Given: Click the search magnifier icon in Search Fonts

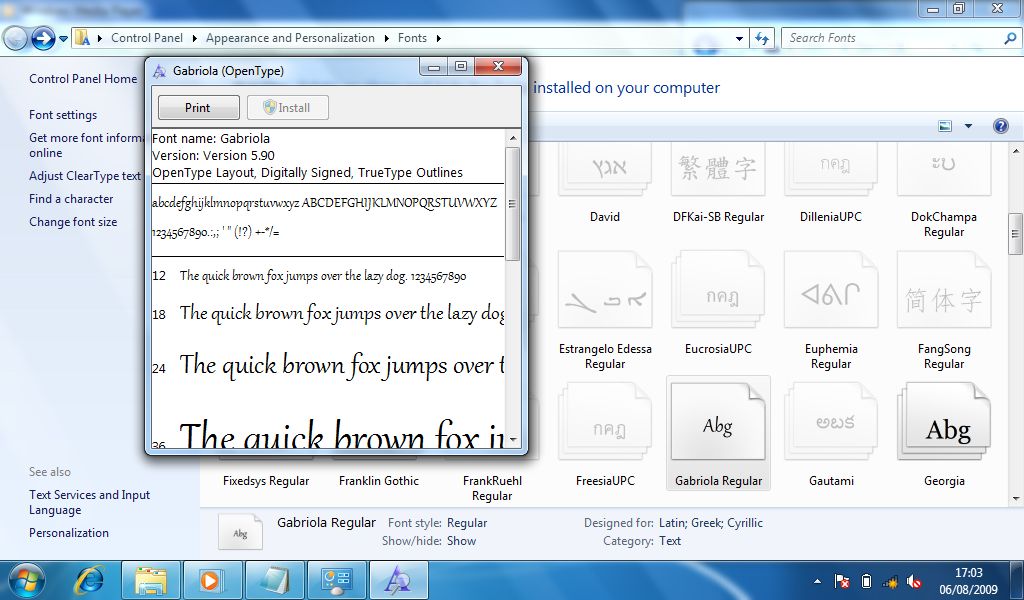Looking at the screenshot, I should click(1010, 38).
